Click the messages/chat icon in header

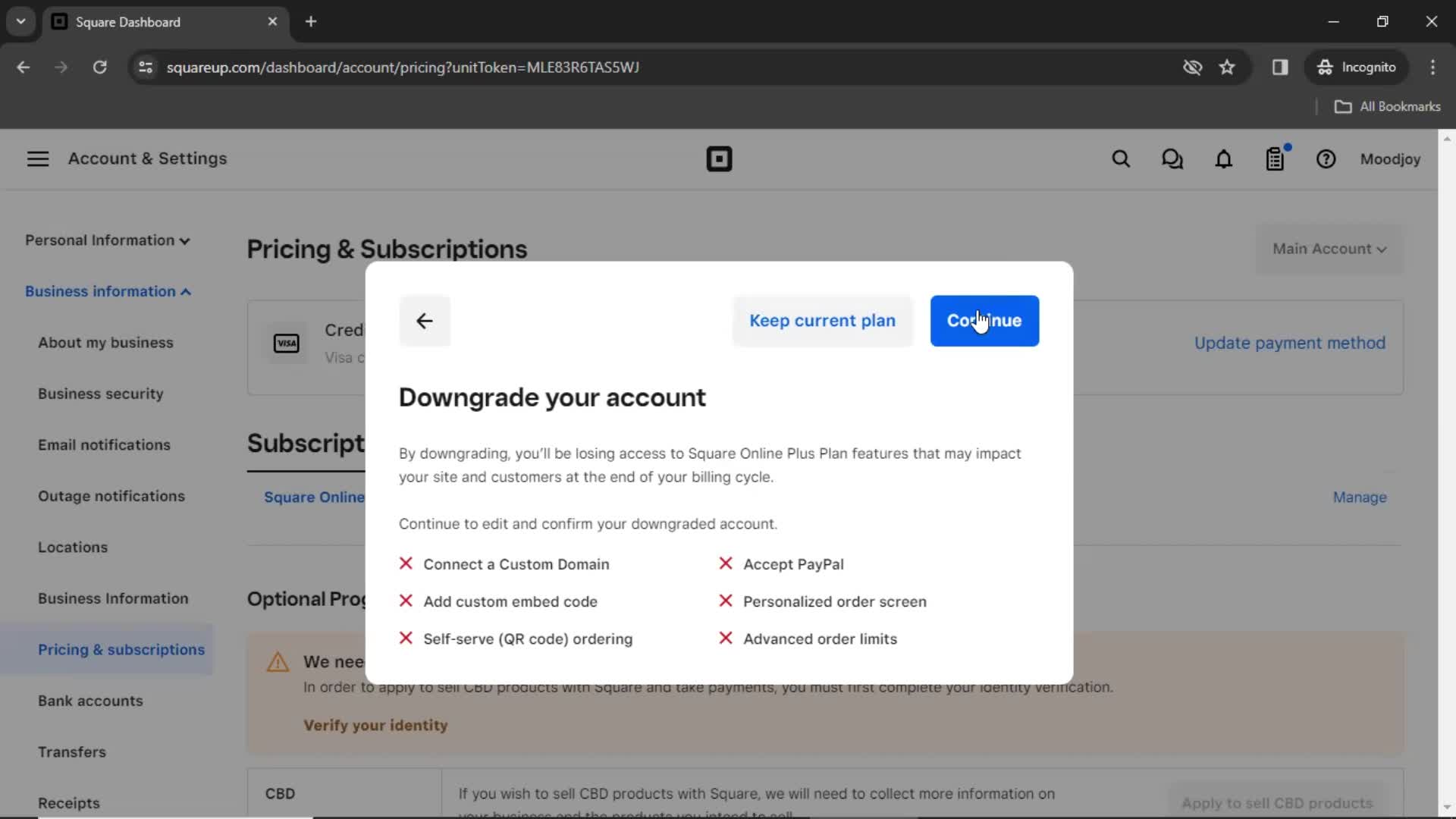tap(1172, 159)
